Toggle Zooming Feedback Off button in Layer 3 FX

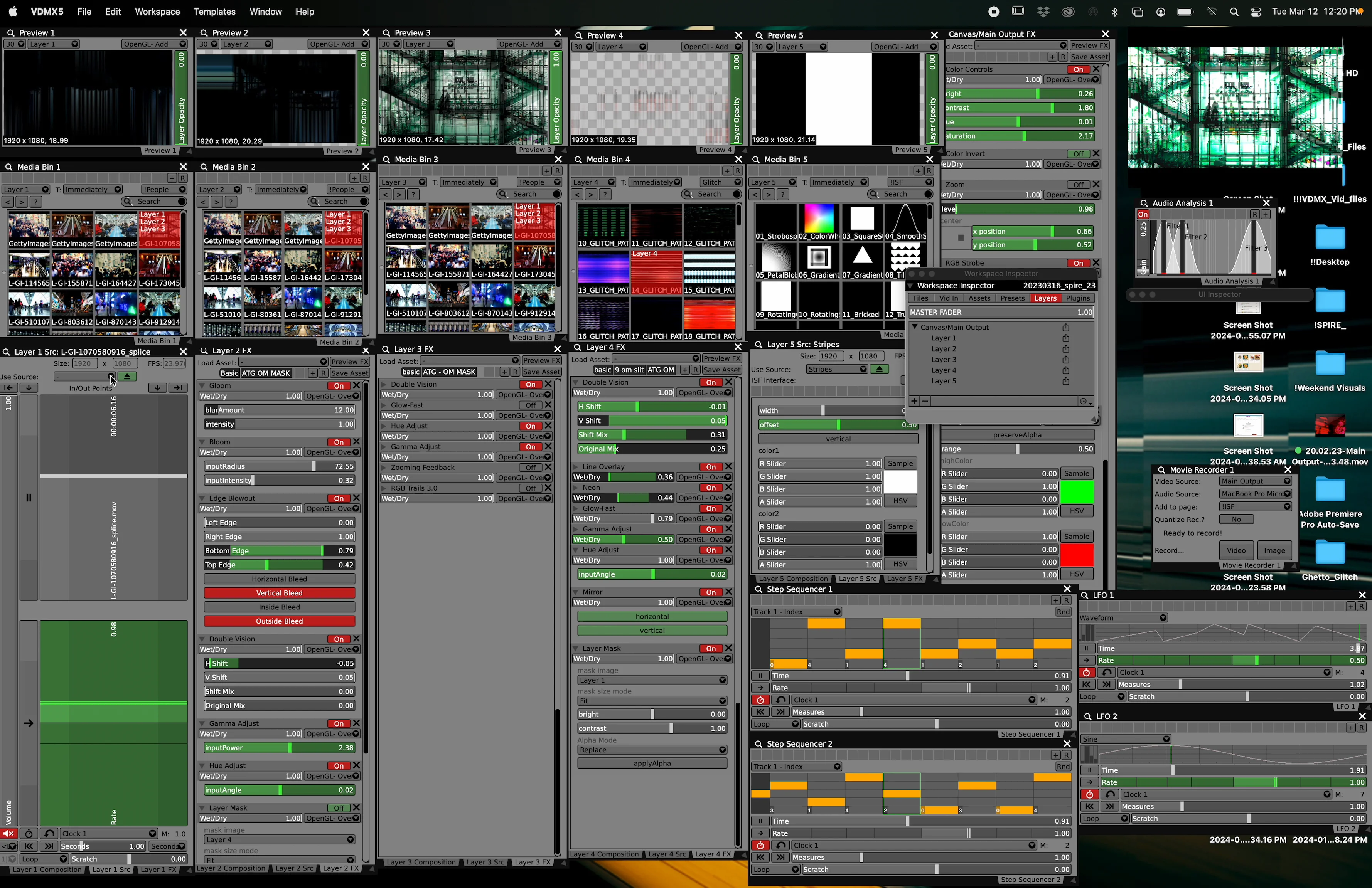[x=530, y=468]
